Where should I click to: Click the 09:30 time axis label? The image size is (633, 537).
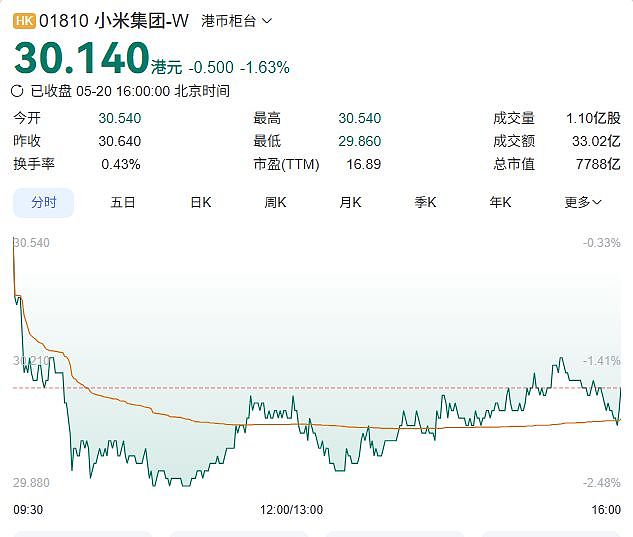click(28, 510)
